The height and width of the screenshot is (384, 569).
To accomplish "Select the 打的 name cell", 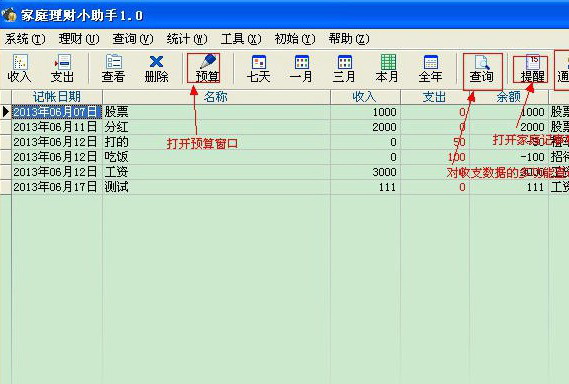I will coord(216,142).
